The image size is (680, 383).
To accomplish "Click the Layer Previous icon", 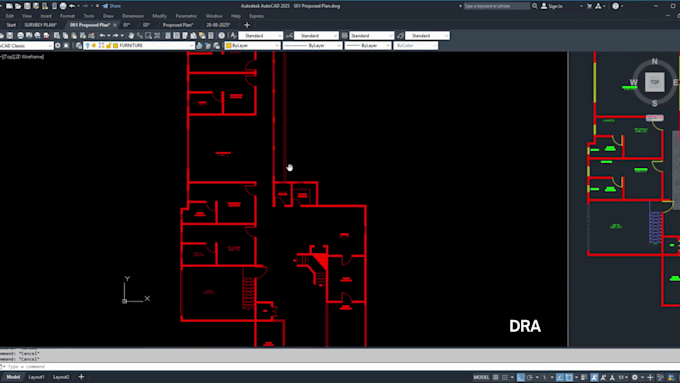I will tap(208, 46).
